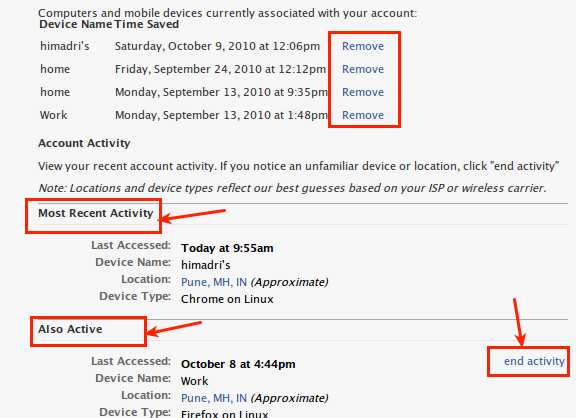The width and height of the screenshot is (576, 418).
Task: Remove the home device saved at 9:35pm
Action: click(x=363, y=92)
